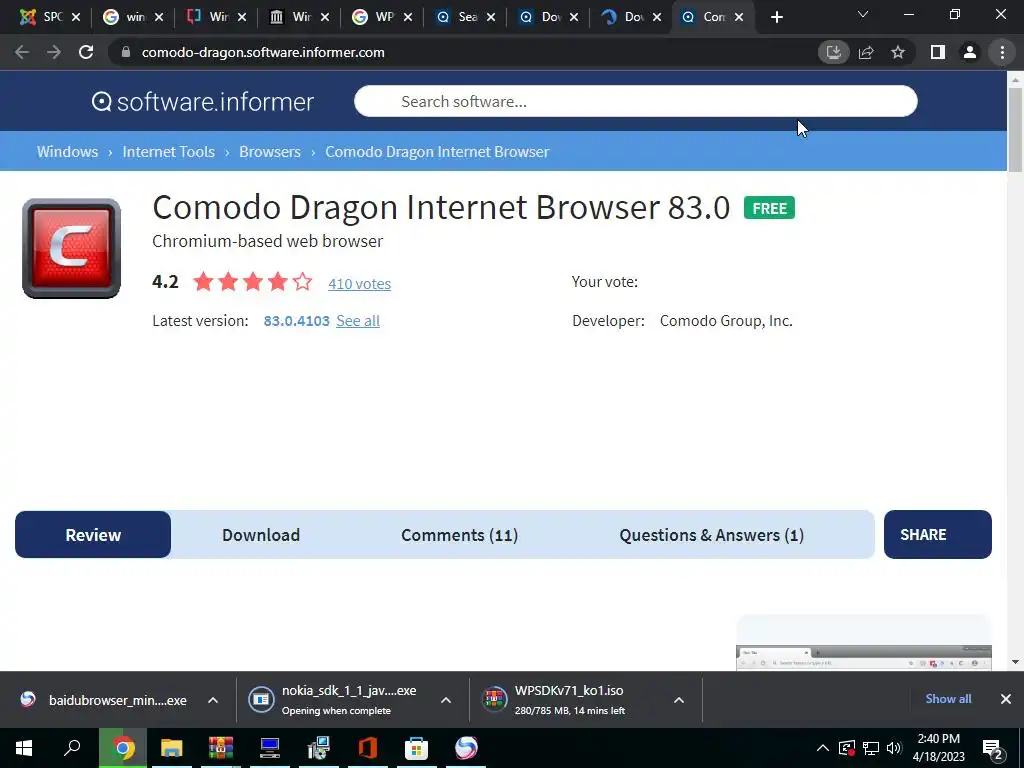Click Chrome icon in taskbar
The height and width of the screenshot is (768, 1024).
(123, 748)
